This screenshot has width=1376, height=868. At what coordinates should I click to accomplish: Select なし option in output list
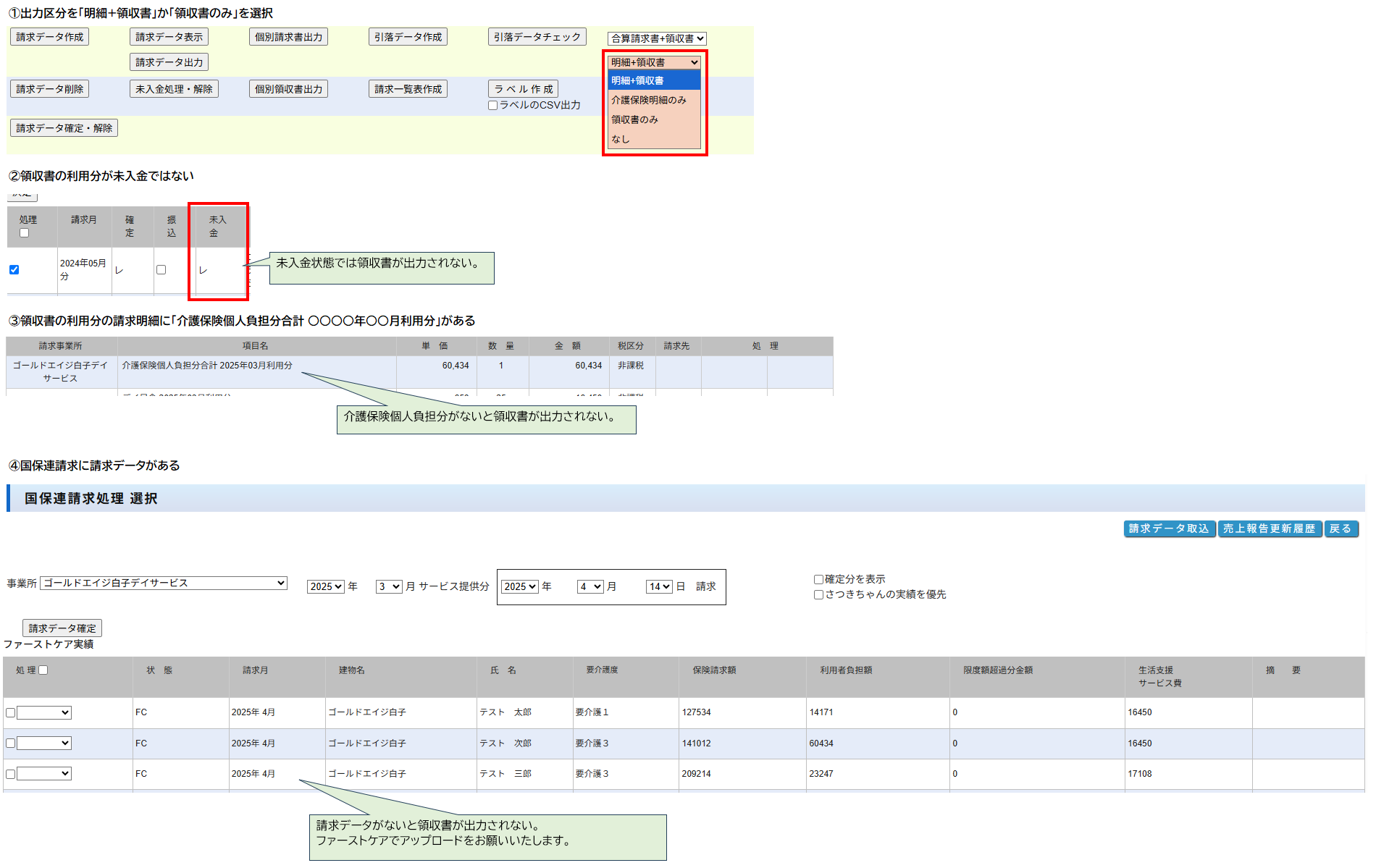point(621,139)
